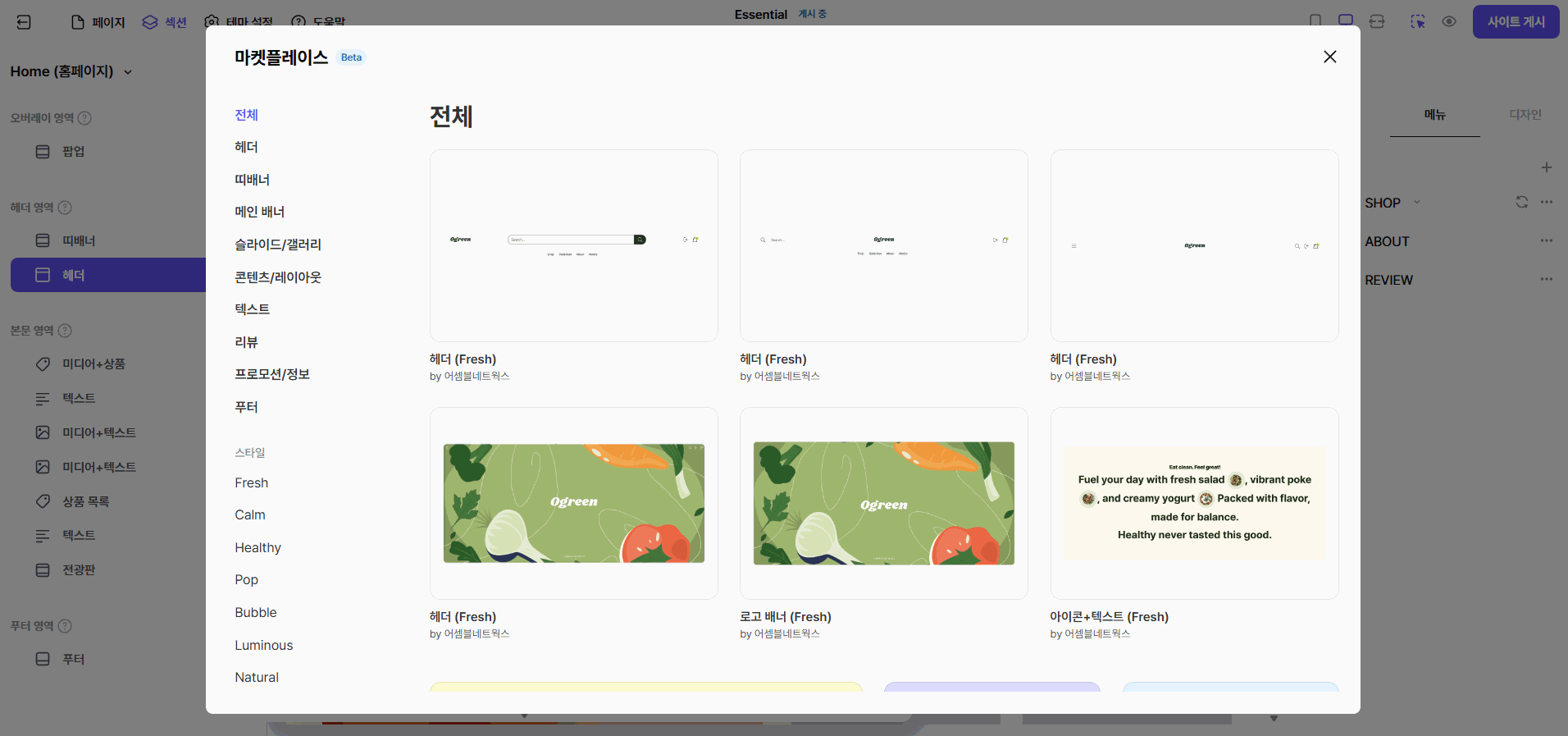Click SHOP menu item label
This screenshot has height=736, width=1568.
[x=1383, y=203]
